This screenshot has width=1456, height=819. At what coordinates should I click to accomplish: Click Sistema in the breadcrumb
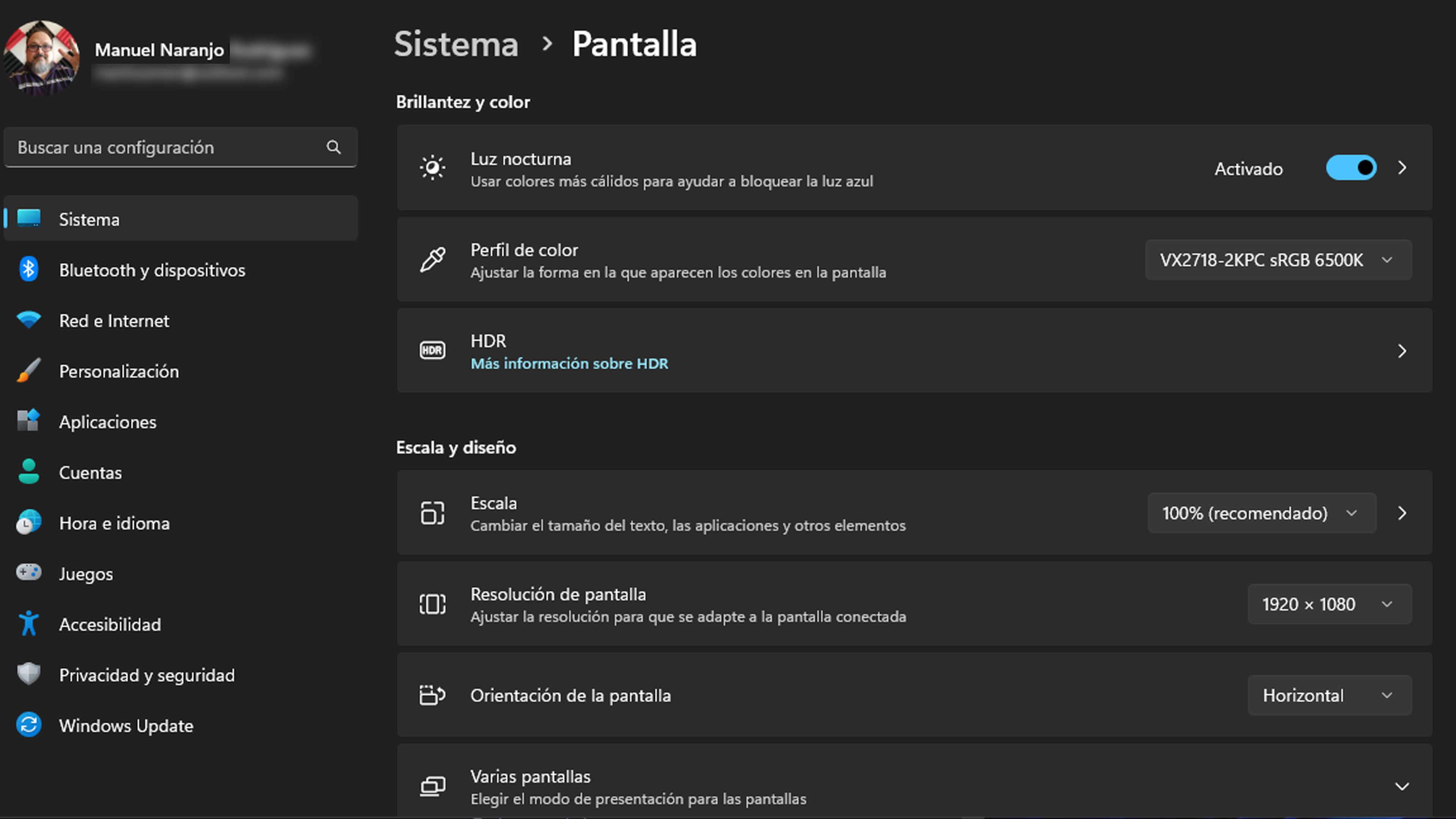(456, 44)
